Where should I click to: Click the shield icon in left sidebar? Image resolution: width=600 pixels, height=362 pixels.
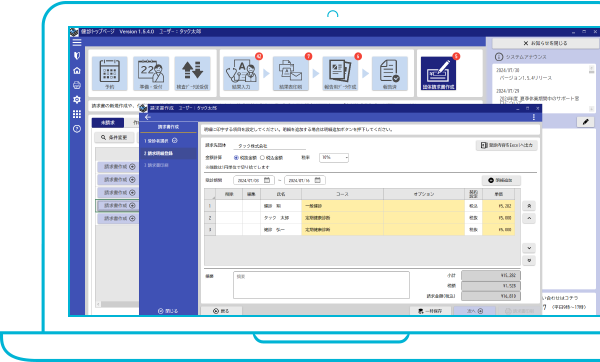(77, 56)
